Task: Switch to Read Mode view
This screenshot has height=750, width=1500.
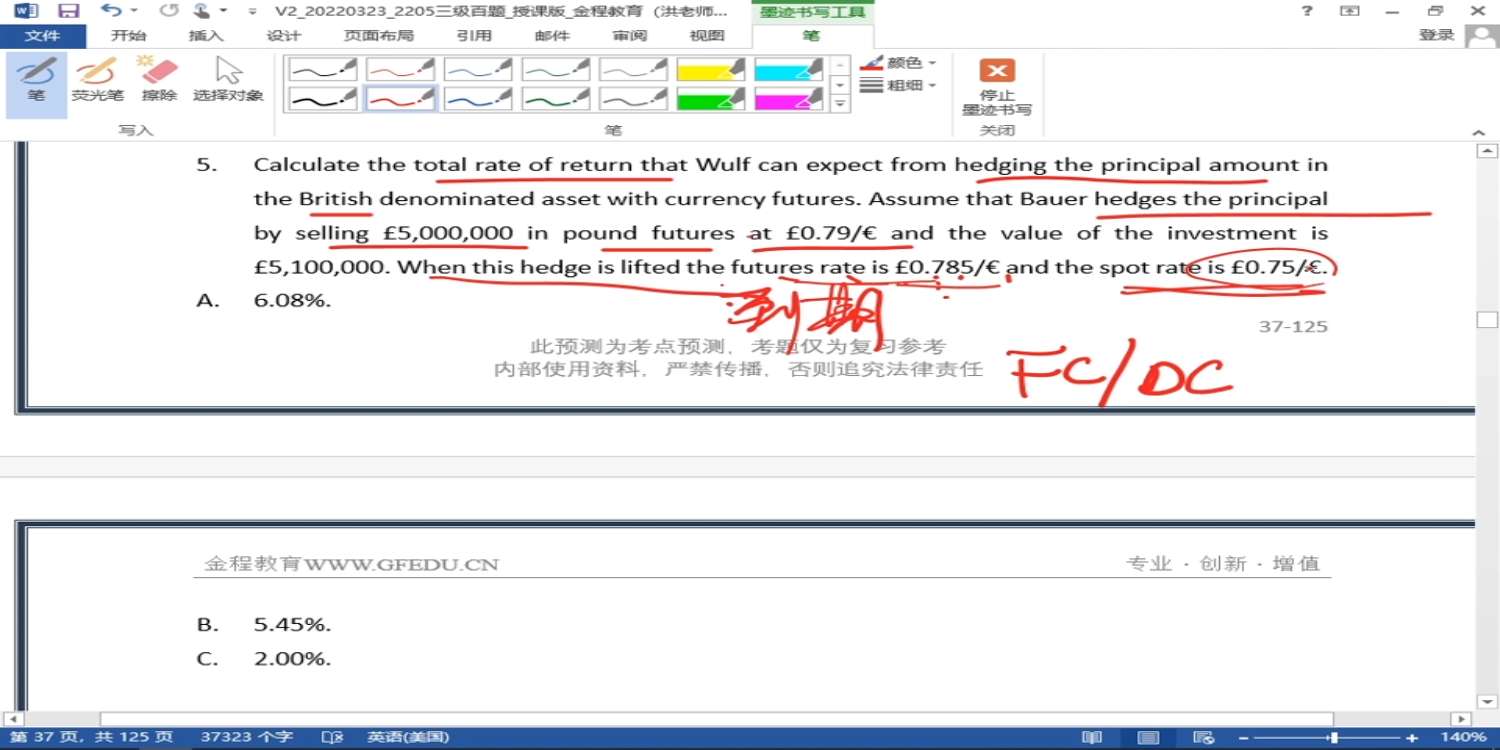Action: click(1092, 738)
